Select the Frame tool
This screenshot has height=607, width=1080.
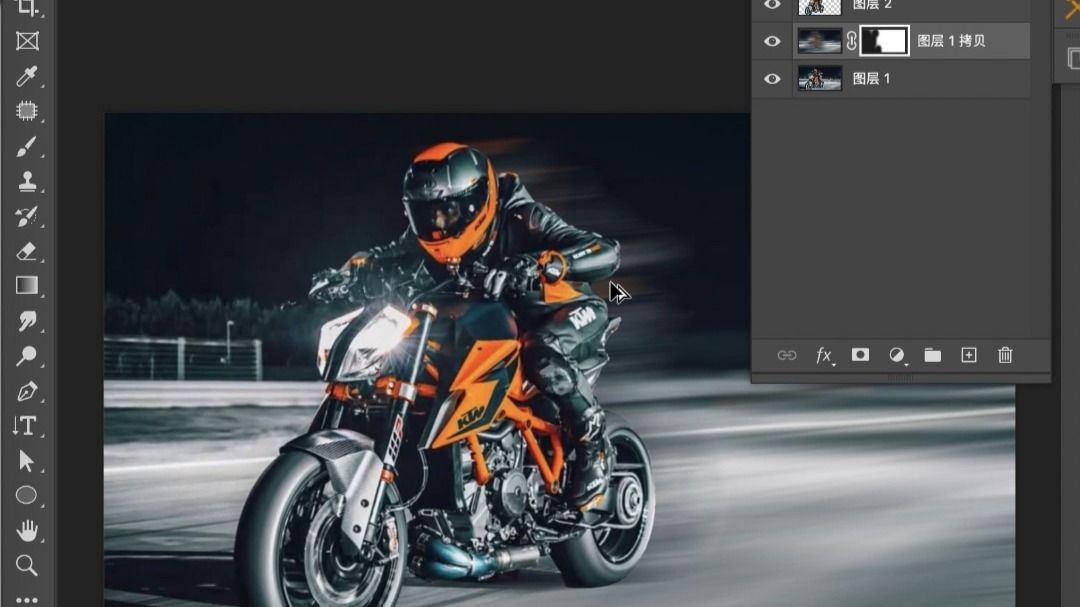click(27, 41)
